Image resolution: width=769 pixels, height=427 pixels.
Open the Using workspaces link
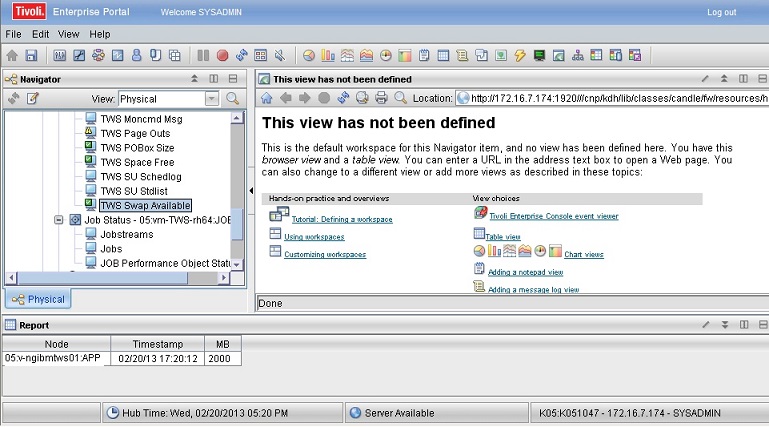pyautogui.click(x=314, y=237)
